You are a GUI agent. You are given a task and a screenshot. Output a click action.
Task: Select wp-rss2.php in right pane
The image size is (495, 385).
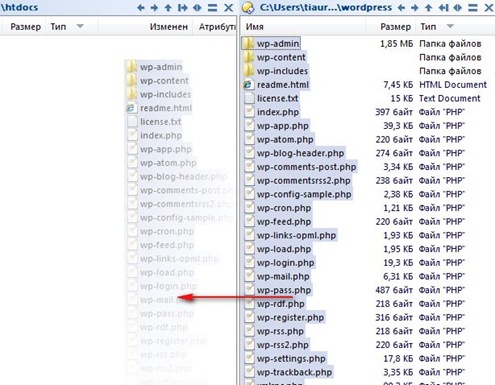[x=283, y=344]
